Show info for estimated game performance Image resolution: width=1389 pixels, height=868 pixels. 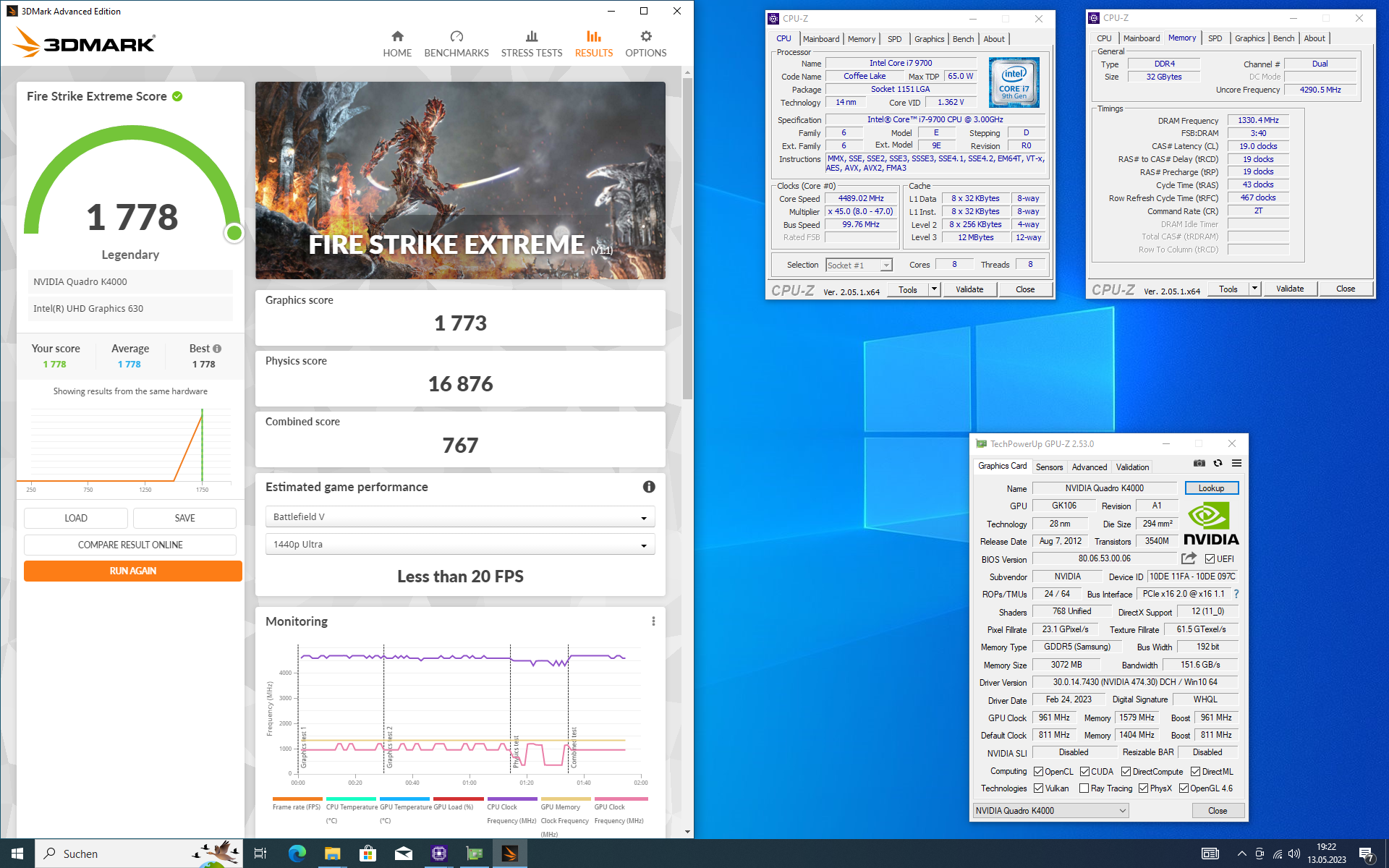click(x=649, y=487)
